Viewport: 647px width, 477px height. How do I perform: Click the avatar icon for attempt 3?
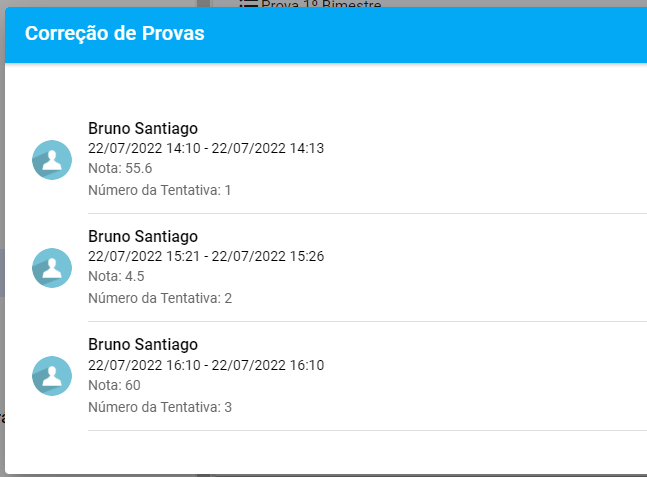(x=52, y=376)
